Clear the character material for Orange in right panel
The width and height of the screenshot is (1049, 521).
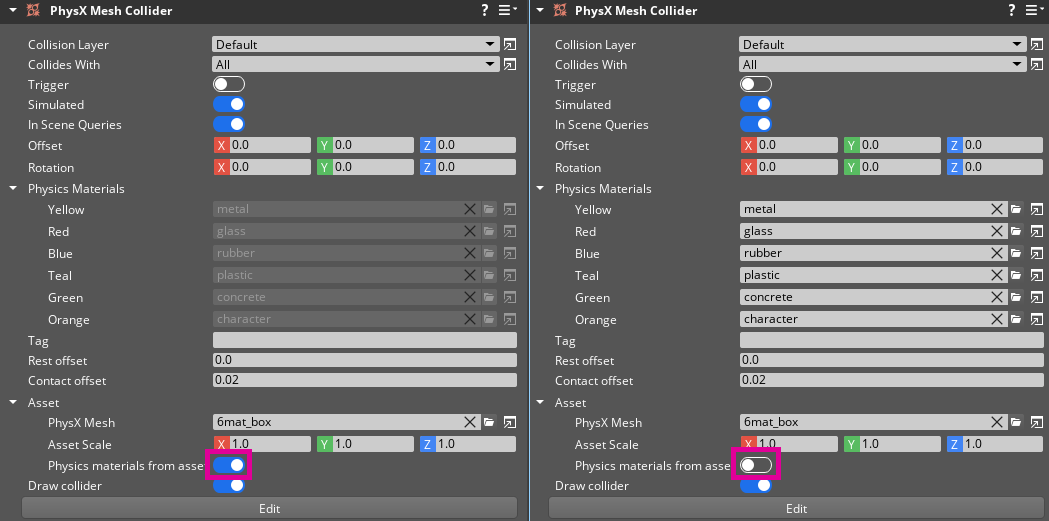pyautogui.click(x=997, y=319)
